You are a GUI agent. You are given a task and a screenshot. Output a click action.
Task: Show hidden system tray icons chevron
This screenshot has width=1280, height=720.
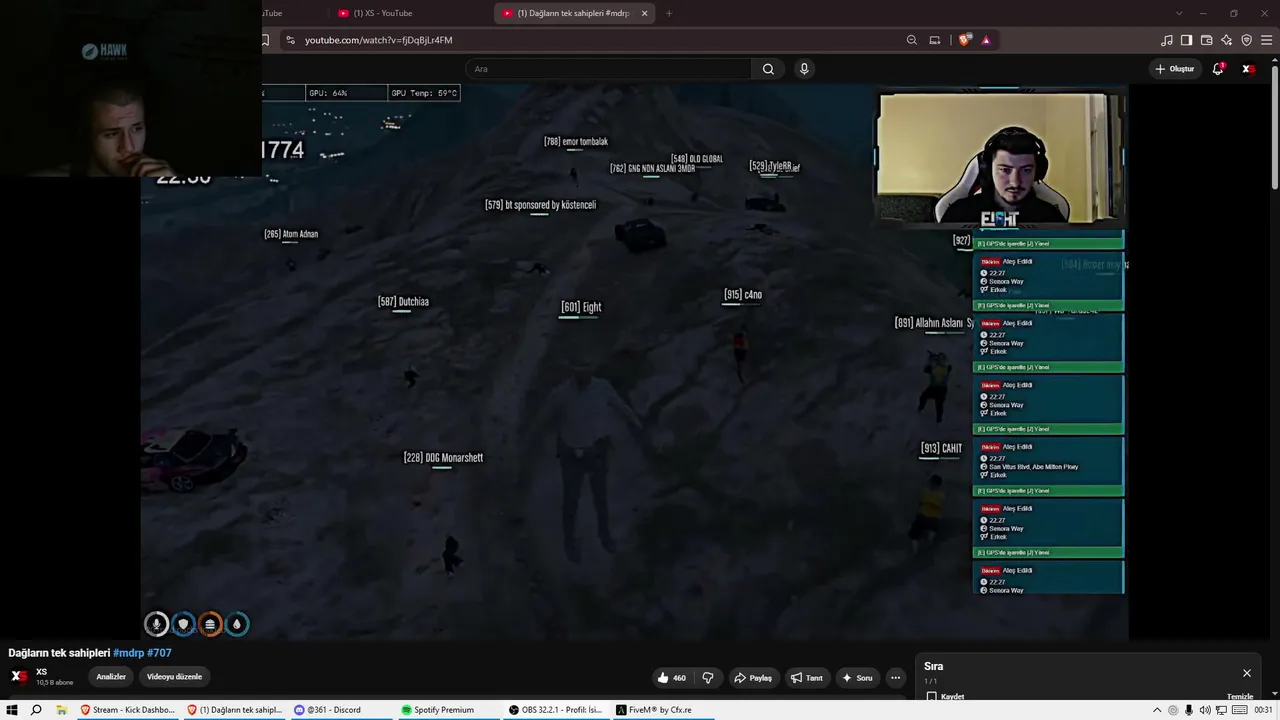click(1157, 710)
